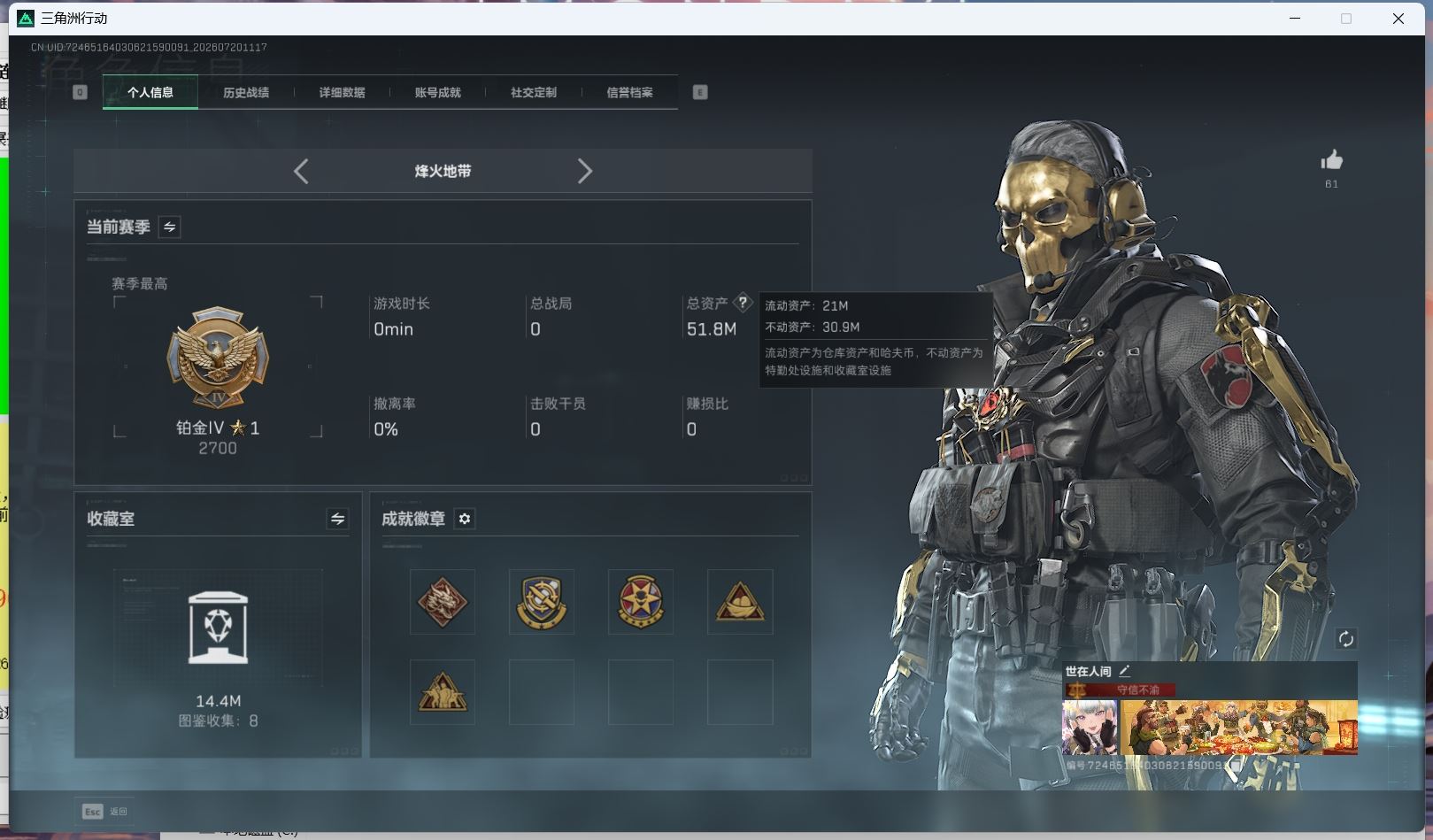Screen dimensions: 1433x840
Task: Go to previous mode with the left chevron
Action: pyautogui.click(x=301, y=171)
